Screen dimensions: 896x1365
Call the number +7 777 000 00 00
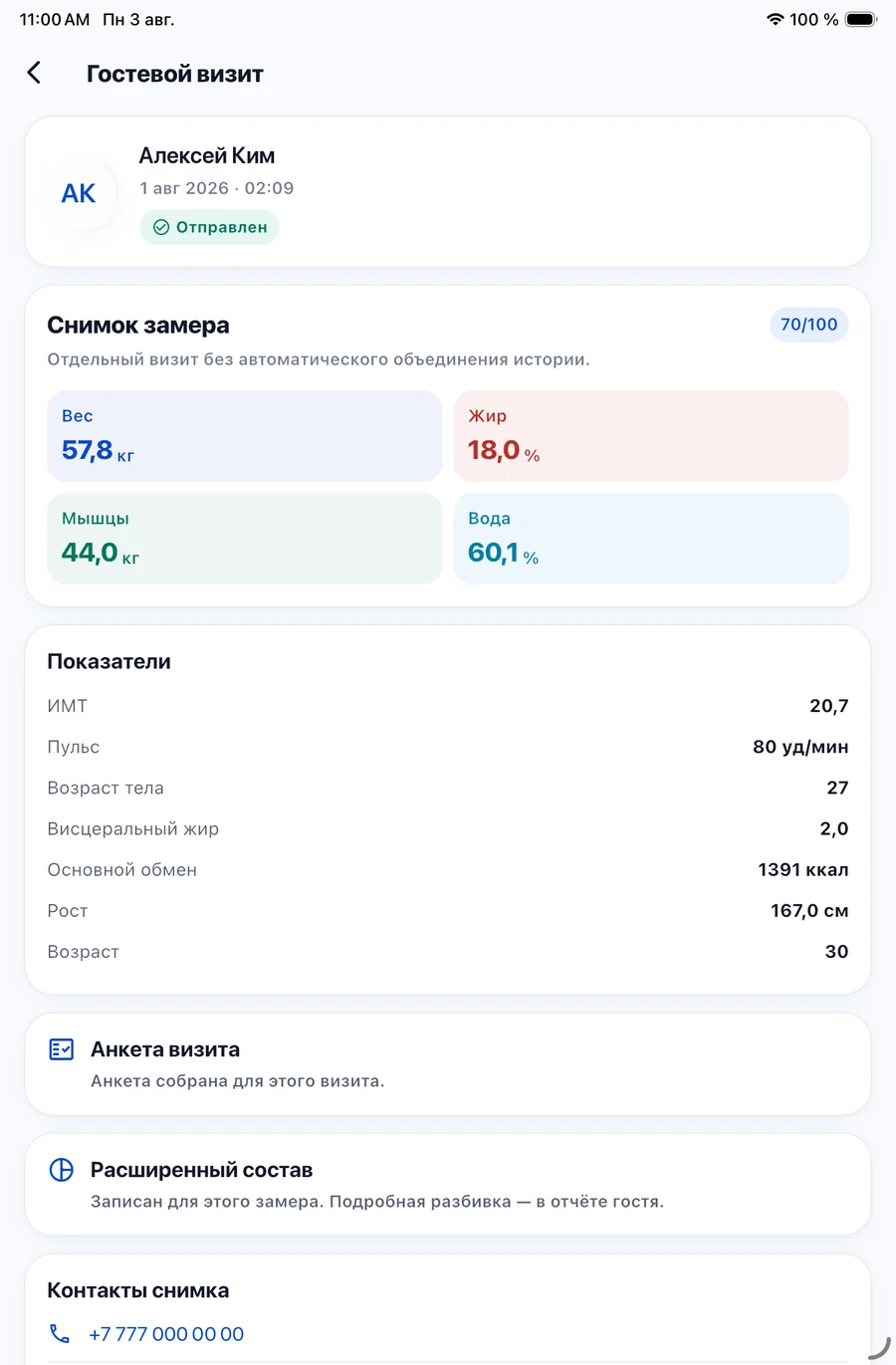point(166,1334)
